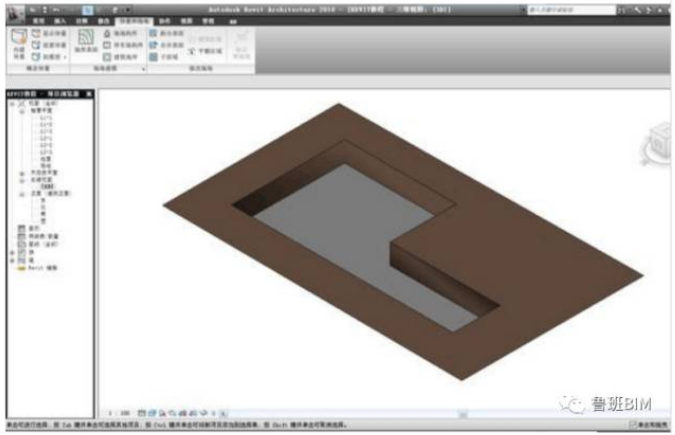This screenshot has height=435, width=675.
Task: Open the Revit application menu button
Action: point(16,13)
